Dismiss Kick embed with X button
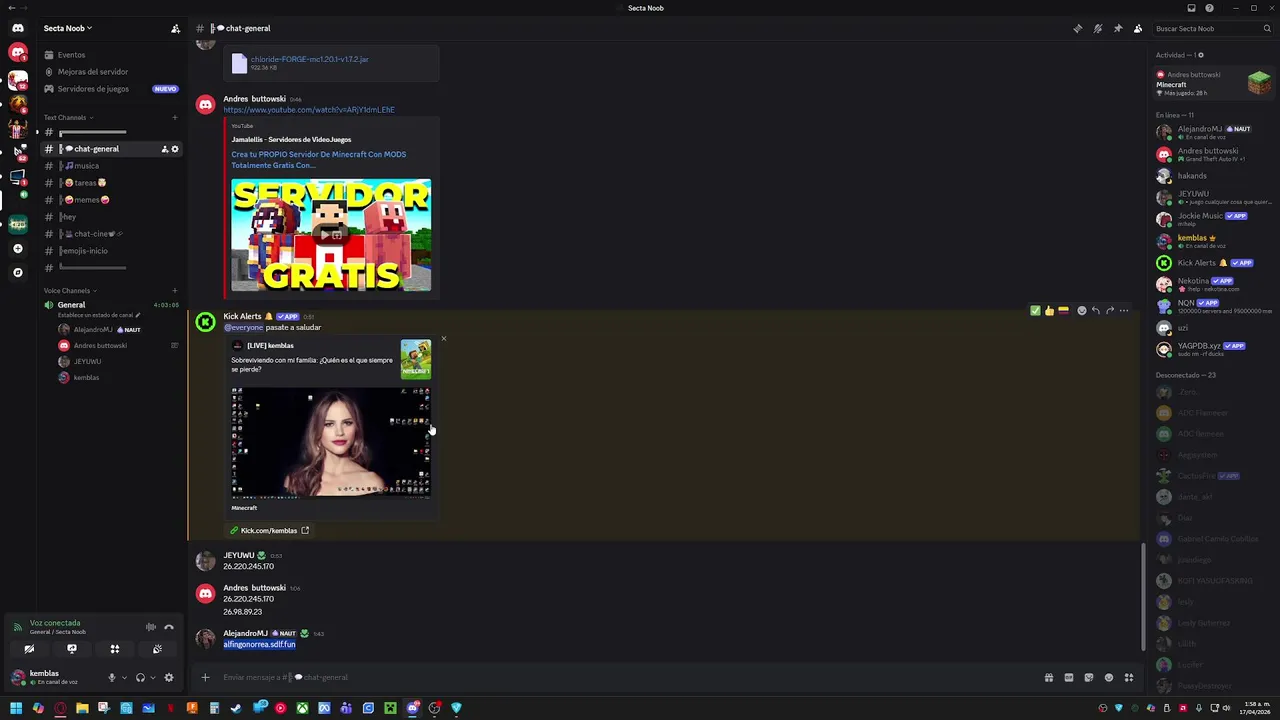 click(444, 338)
